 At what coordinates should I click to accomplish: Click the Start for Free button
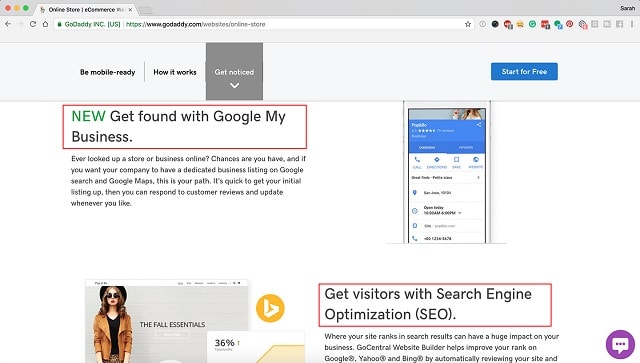[524, 71]
